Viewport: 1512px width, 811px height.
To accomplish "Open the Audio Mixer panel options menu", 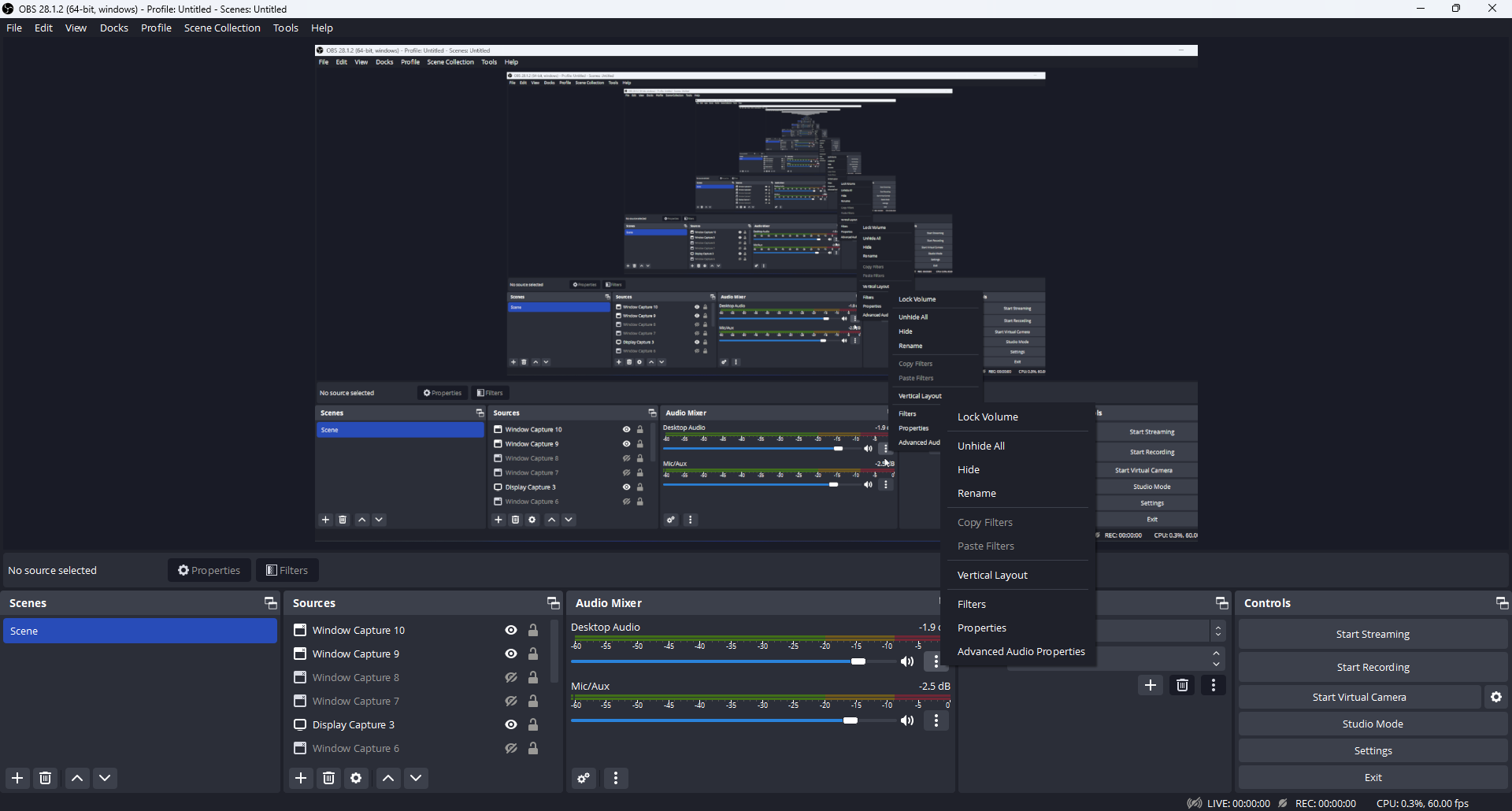I will pos(615,778).
